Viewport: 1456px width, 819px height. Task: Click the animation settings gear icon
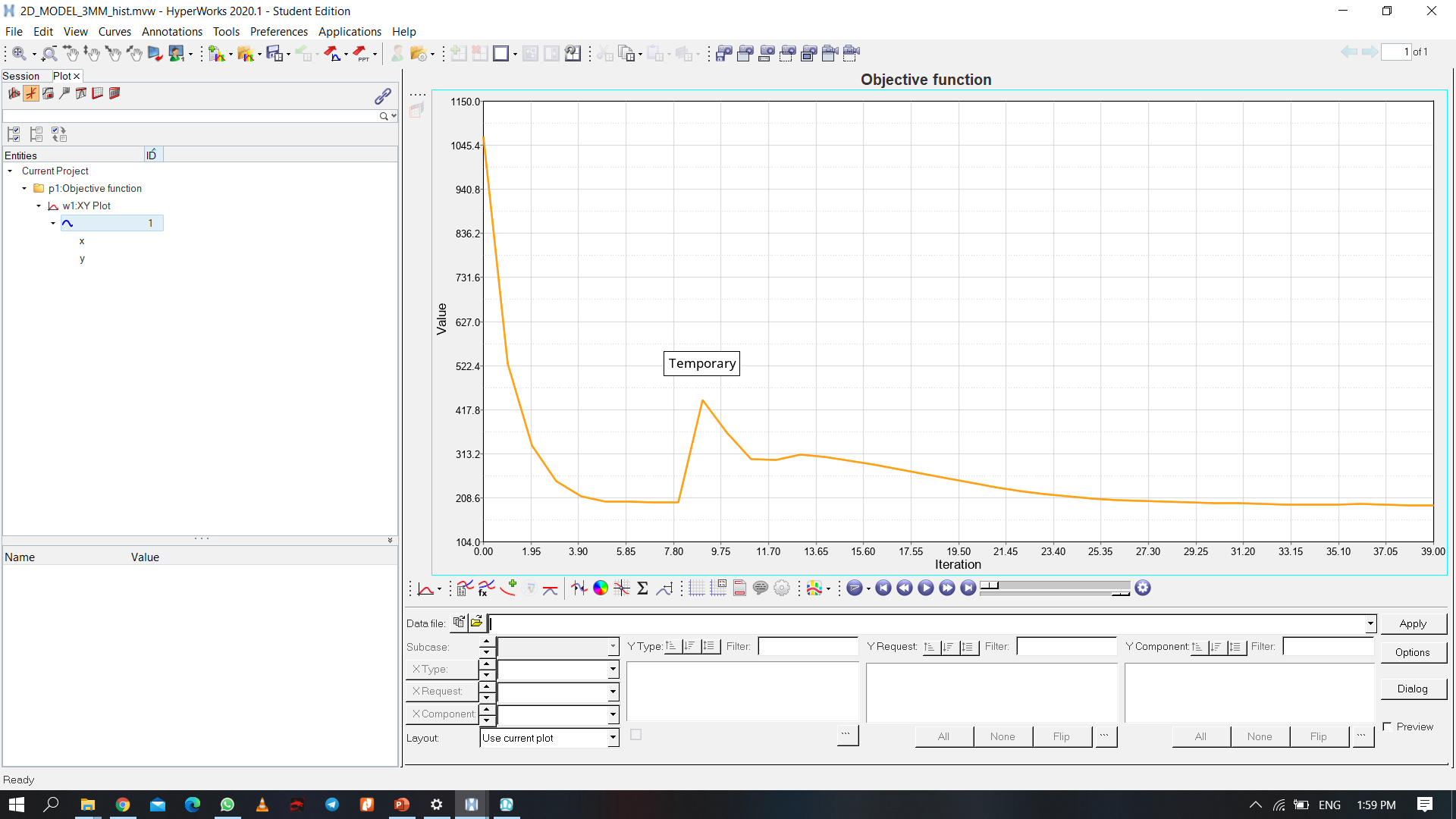click(x=1143, y=588)
